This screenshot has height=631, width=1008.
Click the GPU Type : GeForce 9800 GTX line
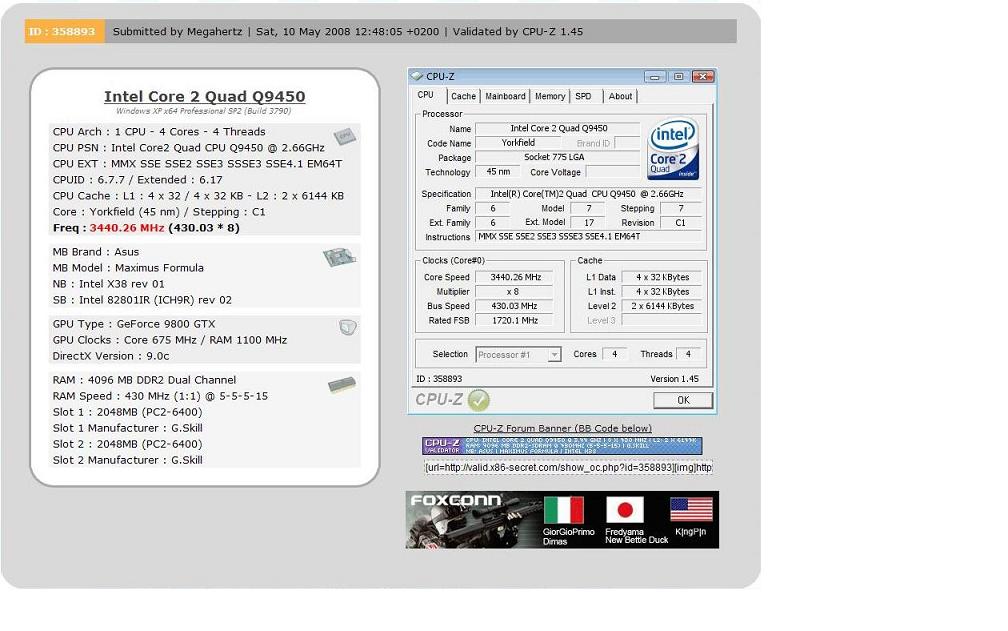click(134, 324)
